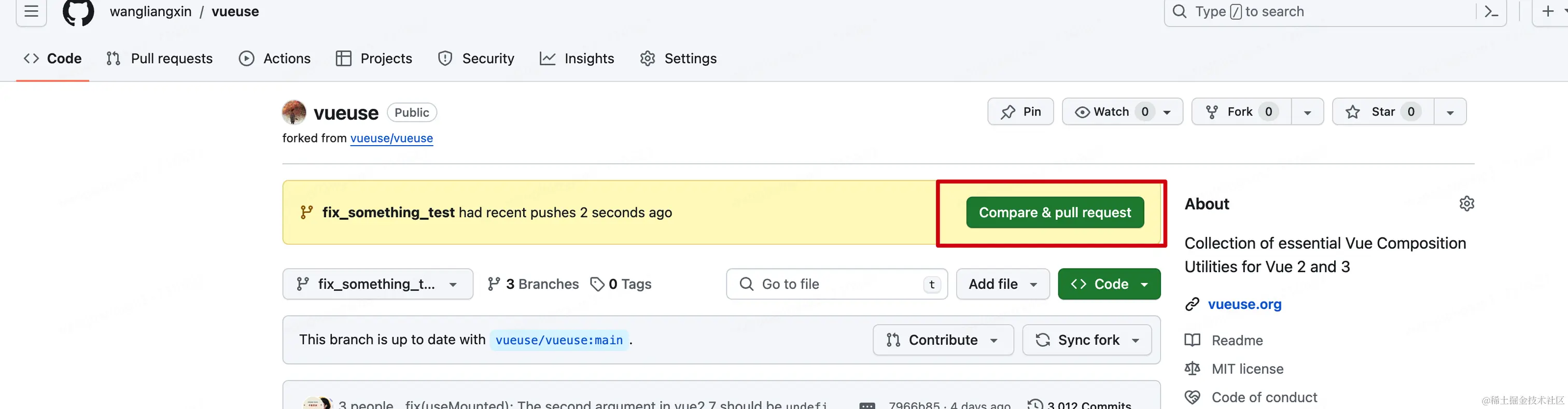The width and height of the screenshot is (1568, 409).
Task: Open the Add file dropdown
Action: (1002, 284)
